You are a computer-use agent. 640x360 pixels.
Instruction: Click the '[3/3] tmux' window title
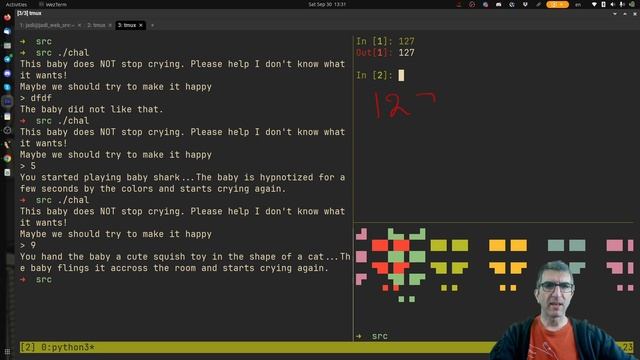point(29,13)
